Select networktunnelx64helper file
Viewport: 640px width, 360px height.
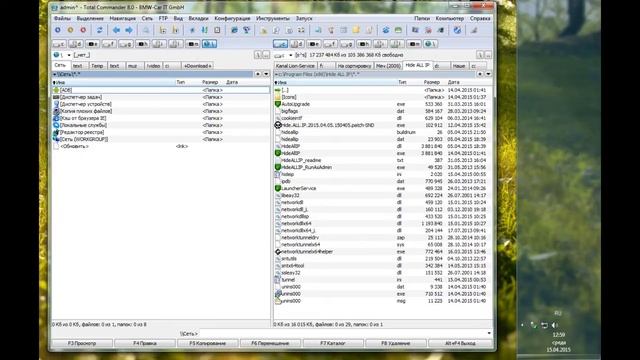(x=383, y=252)
